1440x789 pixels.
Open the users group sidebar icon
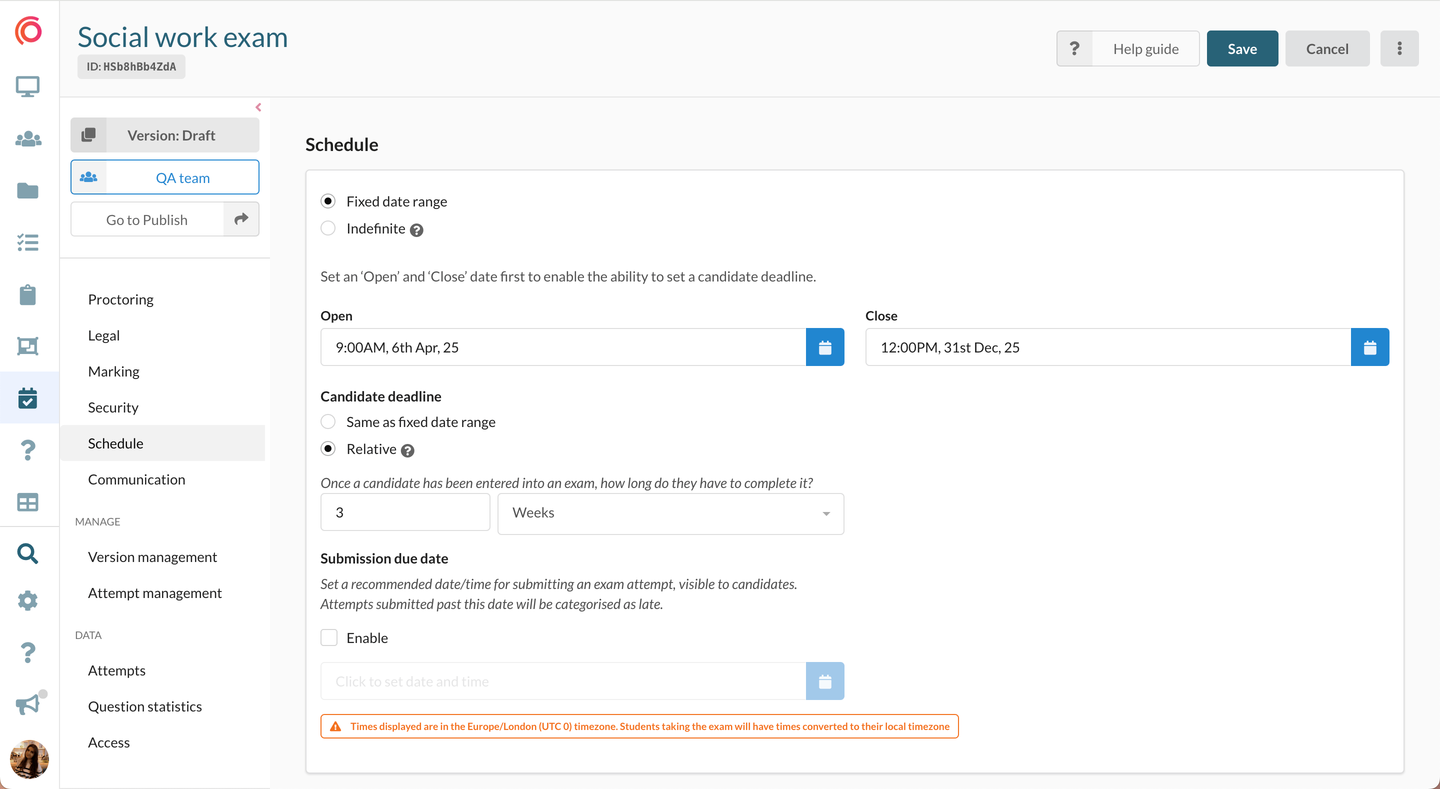[x=28, y=139]
